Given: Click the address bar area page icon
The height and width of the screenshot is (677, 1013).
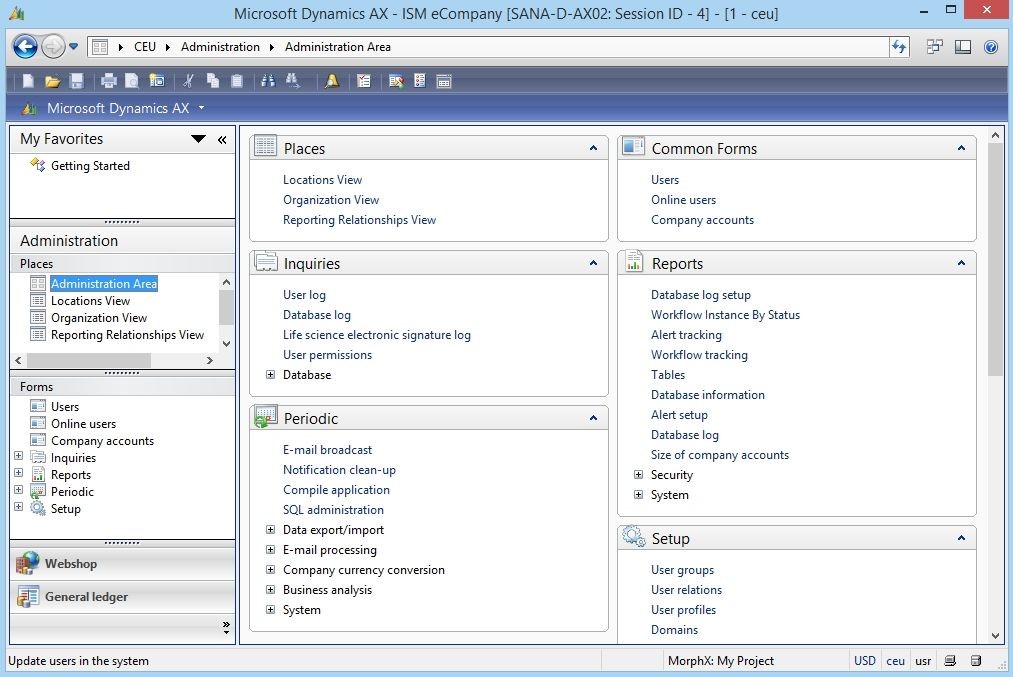Looking at the screenshot, I should coord(99,47).
